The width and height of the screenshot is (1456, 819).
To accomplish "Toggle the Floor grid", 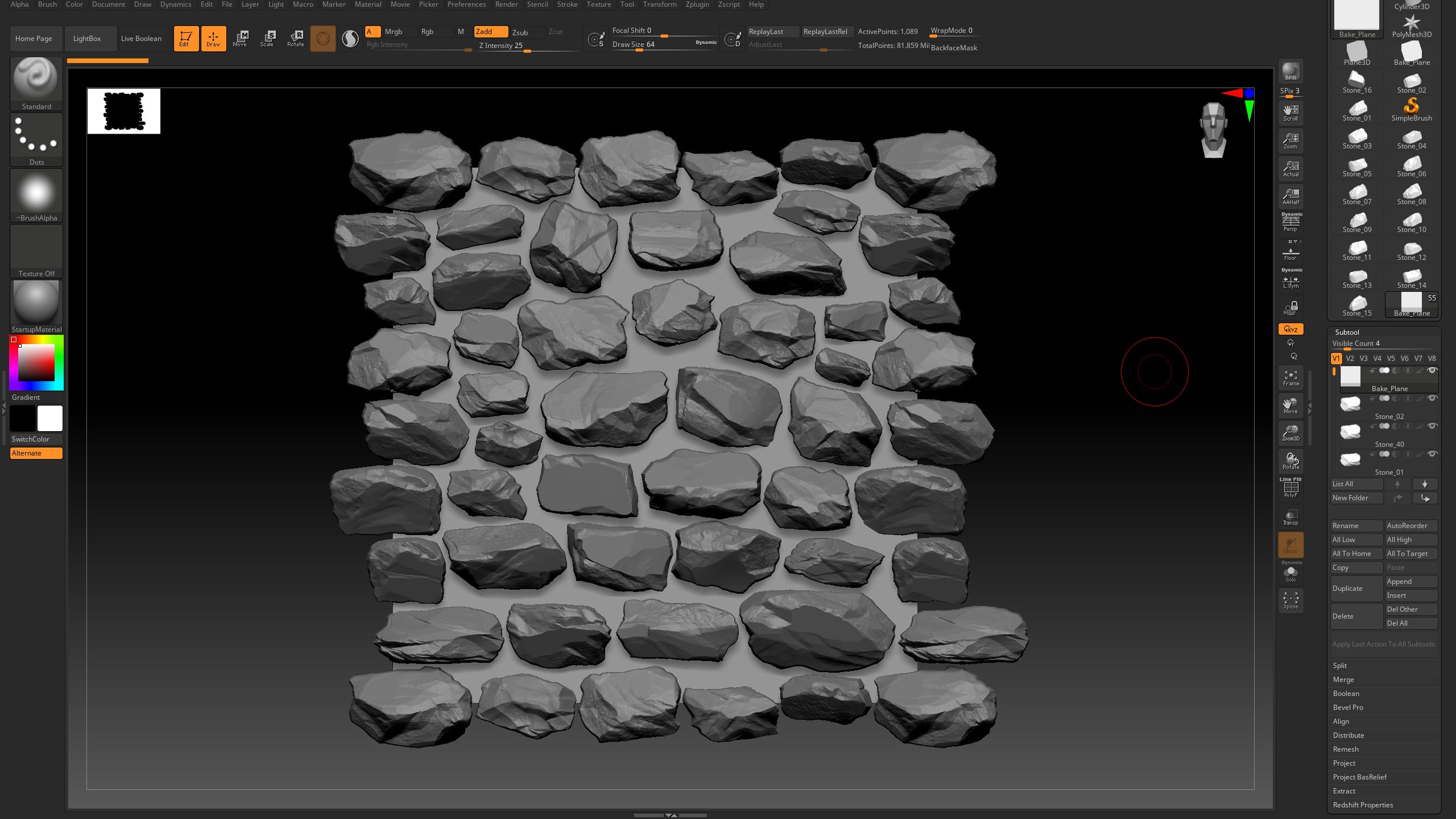I will (1290, 252).
